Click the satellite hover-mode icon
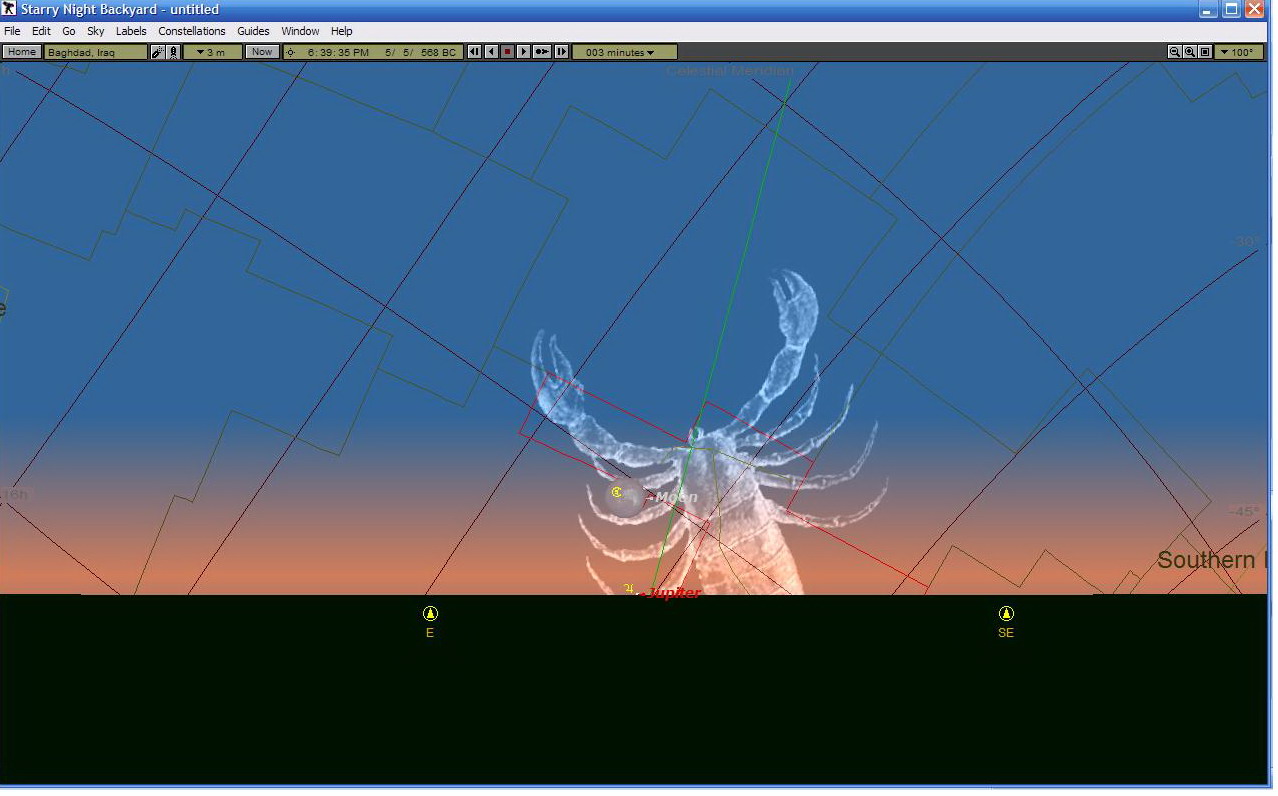Image resolution: width=1278 pixels, height=796 pixels. 158,52
